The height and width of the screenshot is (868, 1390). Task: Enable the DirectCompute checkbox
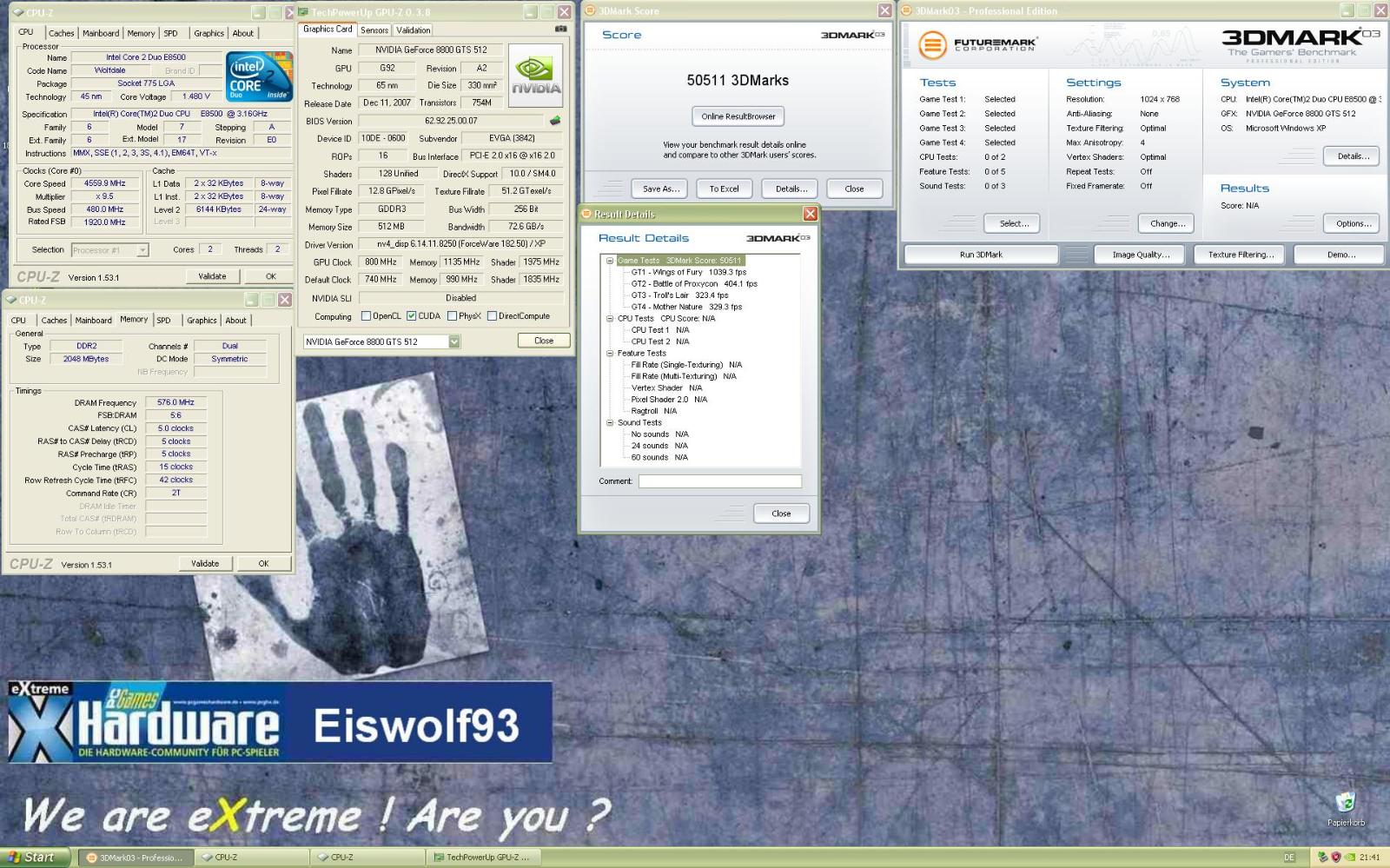click(492, 316)
